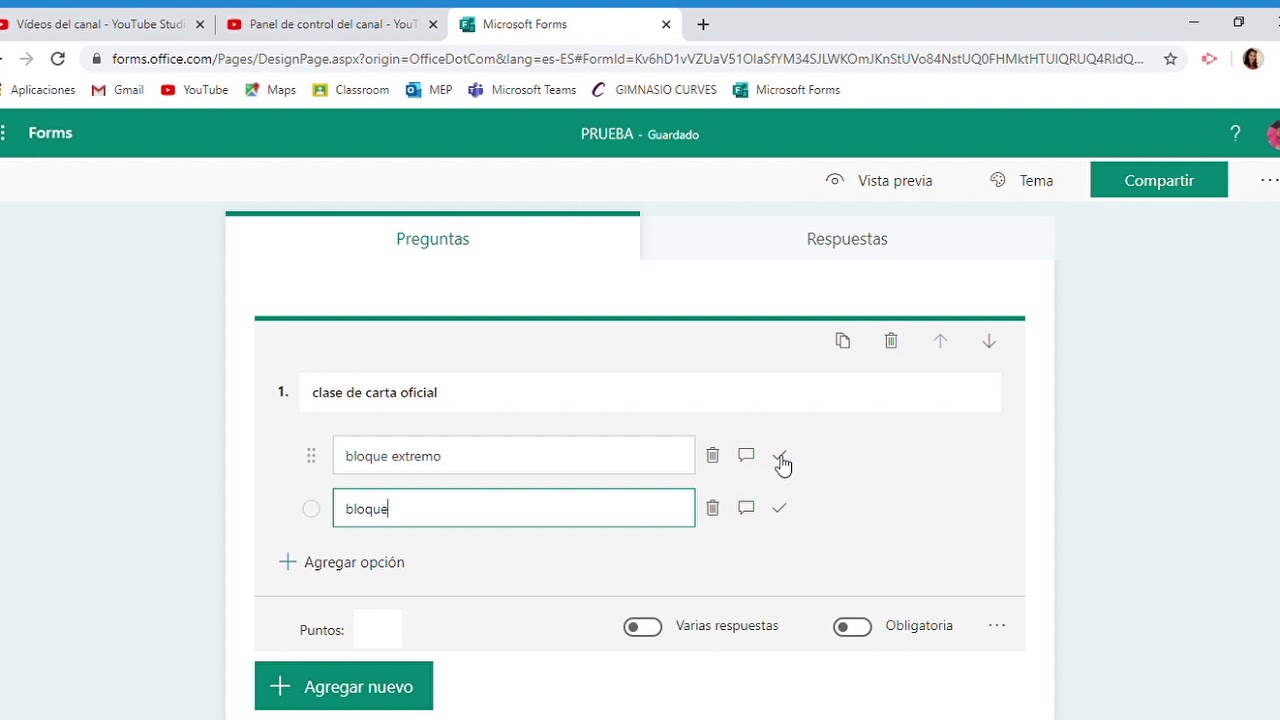Toggle the "Obligatoria" switch
1280x720 pixels.
(852, 627)
